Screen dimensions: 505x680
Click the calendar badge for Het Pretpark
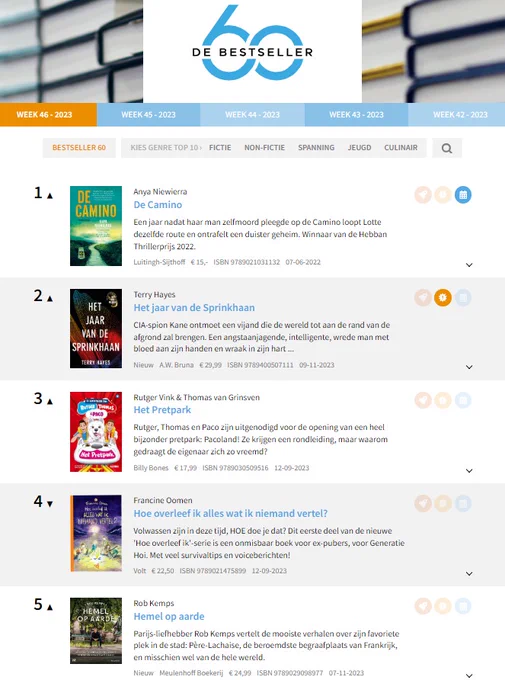point(463,400)
